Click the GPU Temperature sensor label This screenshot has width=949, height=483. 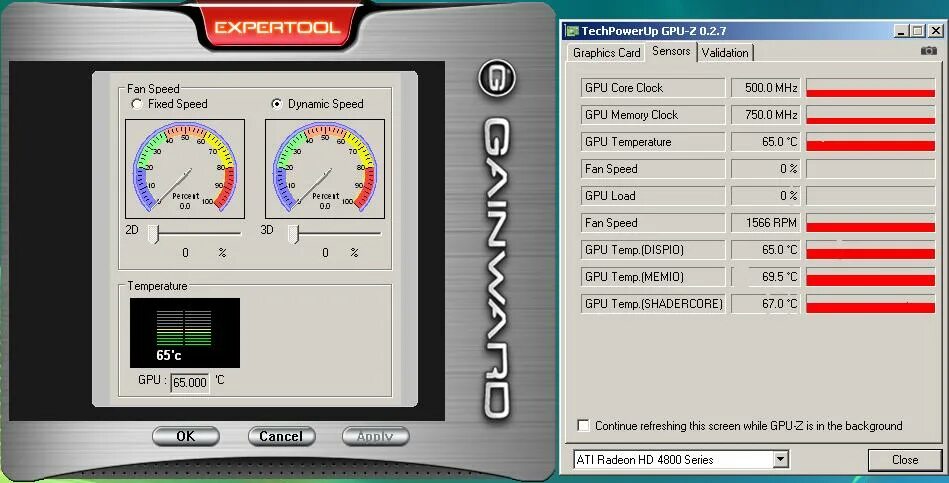[x=652, y=142]
